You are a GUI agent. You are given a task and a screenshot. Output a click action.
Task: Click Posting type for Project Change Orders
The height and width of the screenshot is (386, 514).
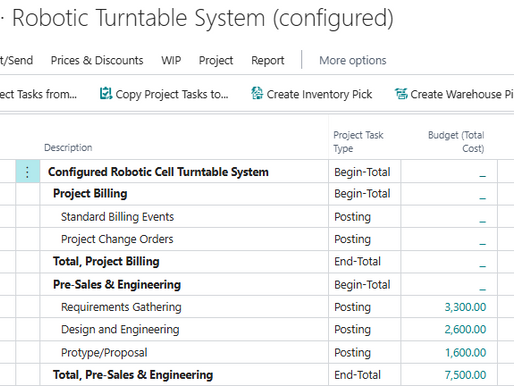[352, 239]
